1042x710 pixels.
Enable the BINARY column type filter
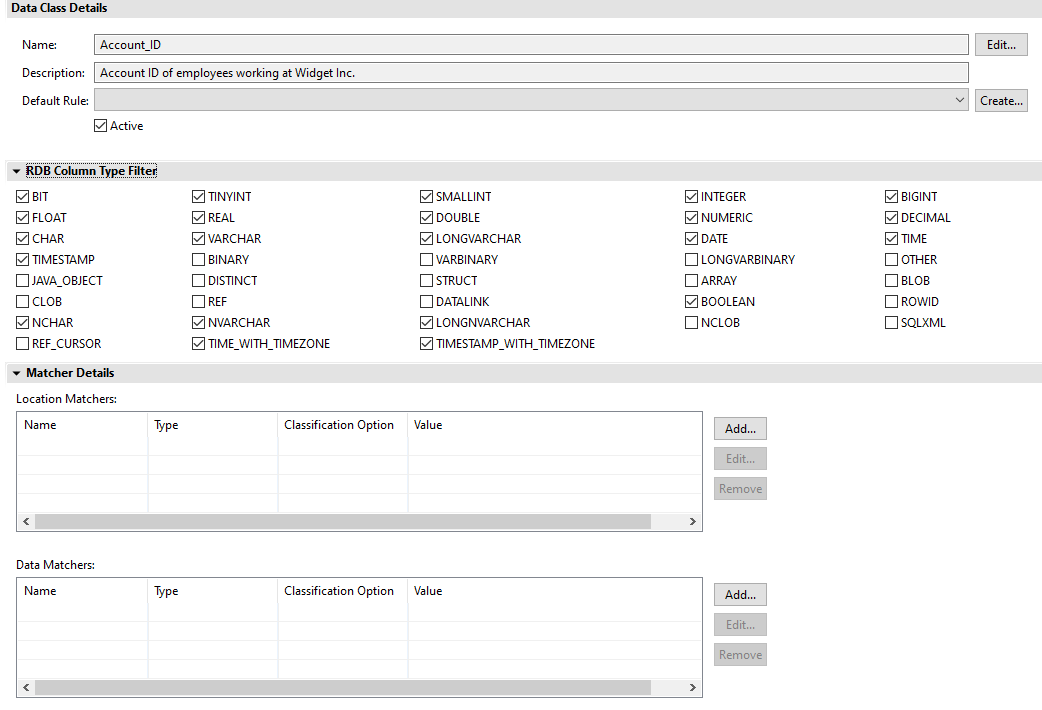(198, 259)
